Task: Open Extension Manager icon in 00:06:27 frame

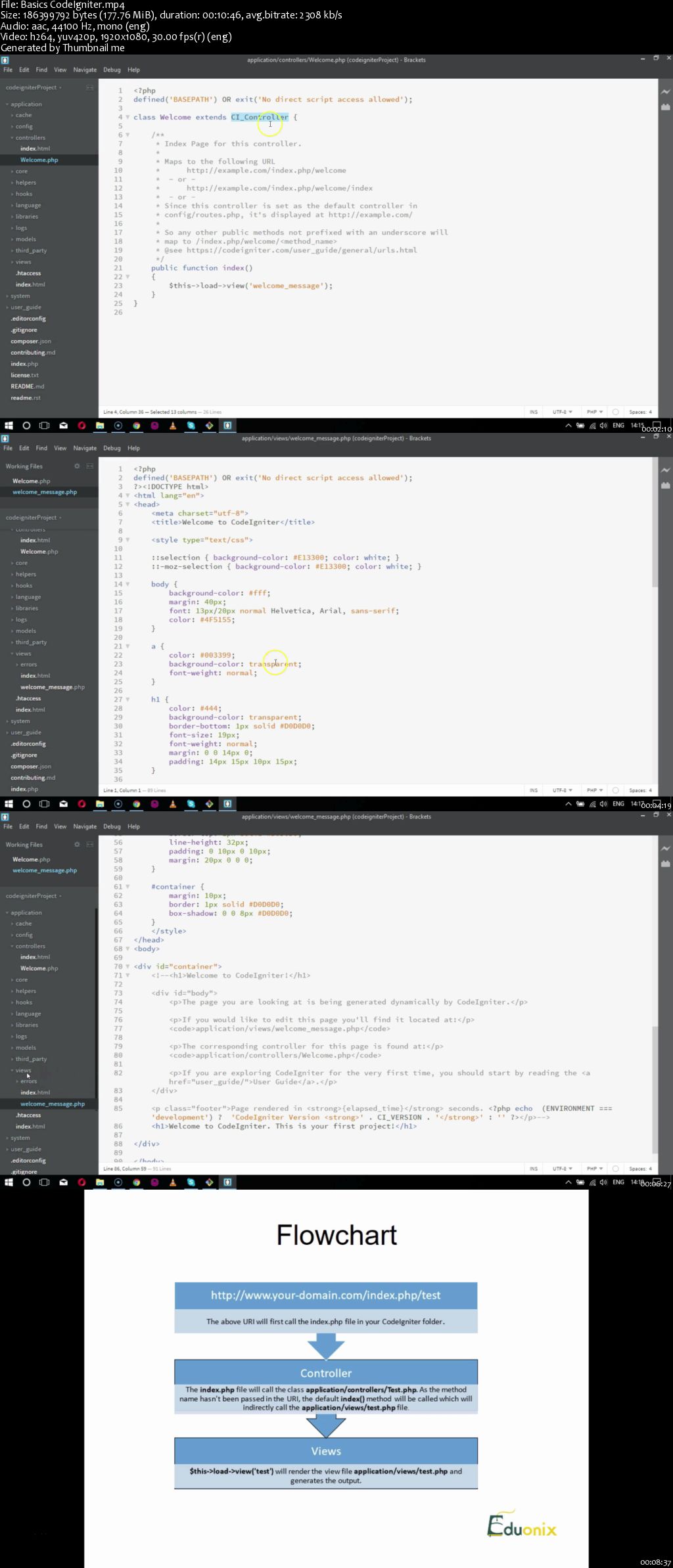Action: pos(665,863)
